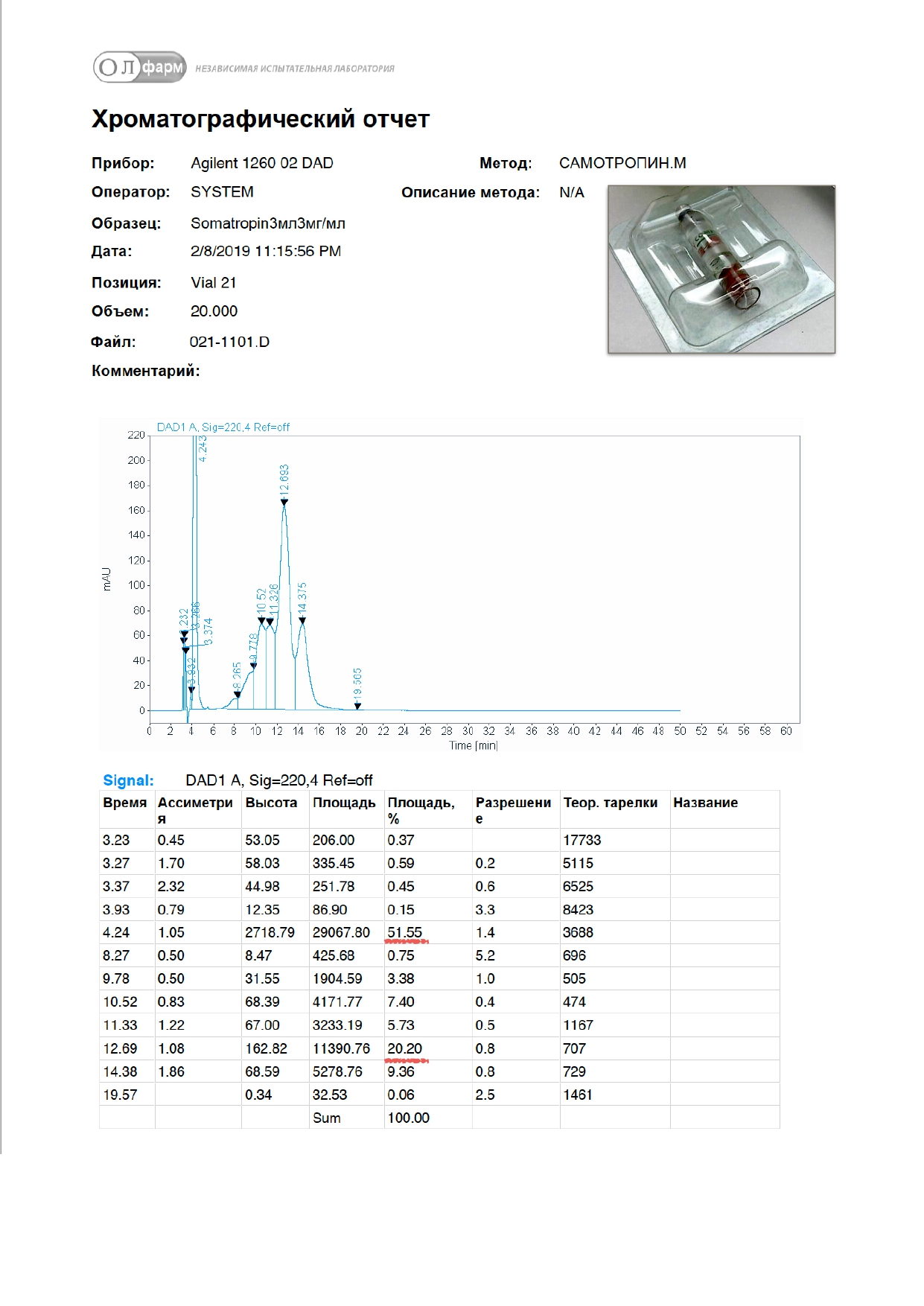Click the ОЛфарм laboratory logo
Viewport: 924px width, 1306px height.
click(x=140, y=67)
